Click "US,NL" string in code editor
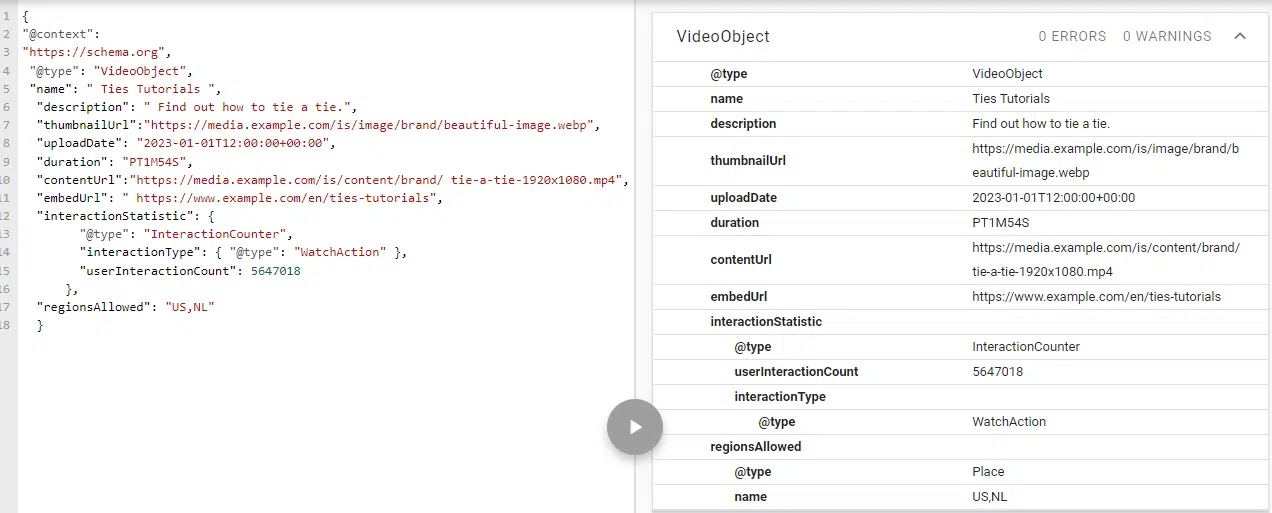Screen dimensions: 1272x513 point(190,307)
